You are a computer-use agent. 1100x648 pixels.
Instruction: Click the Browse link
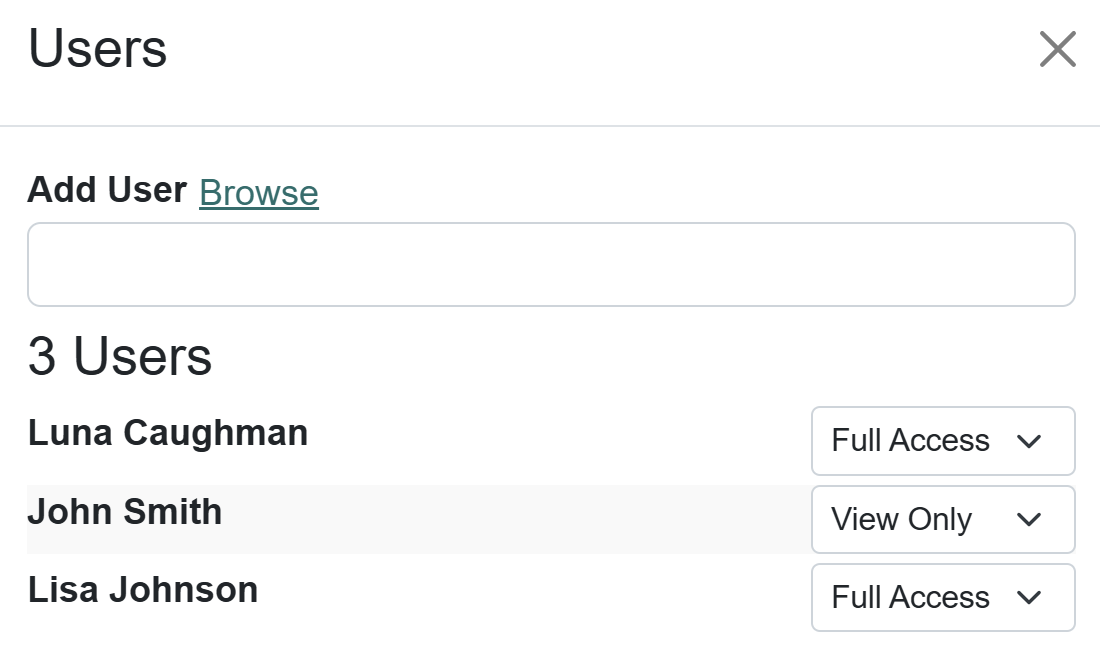click(259, 192)
